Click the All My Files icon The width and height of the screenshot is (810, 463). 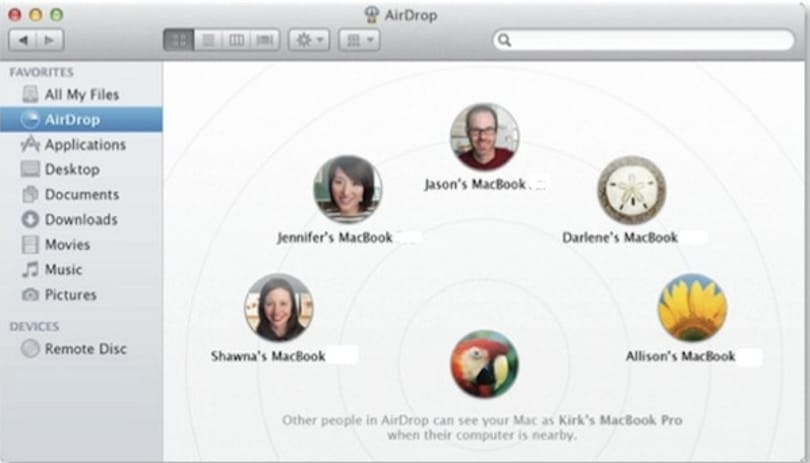tap(30, 95)
